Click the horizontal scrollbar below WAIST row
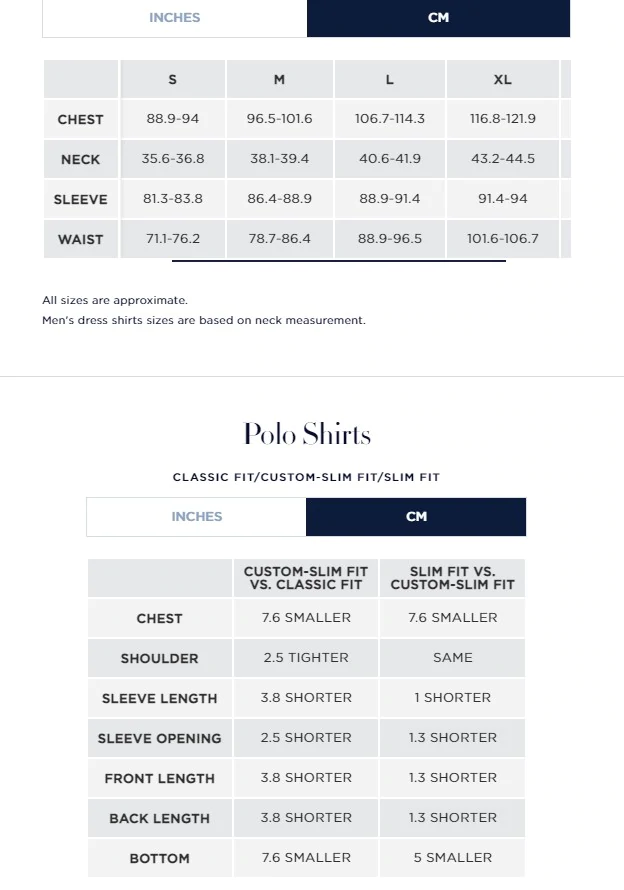624x890 pixels. pos(338,261)
